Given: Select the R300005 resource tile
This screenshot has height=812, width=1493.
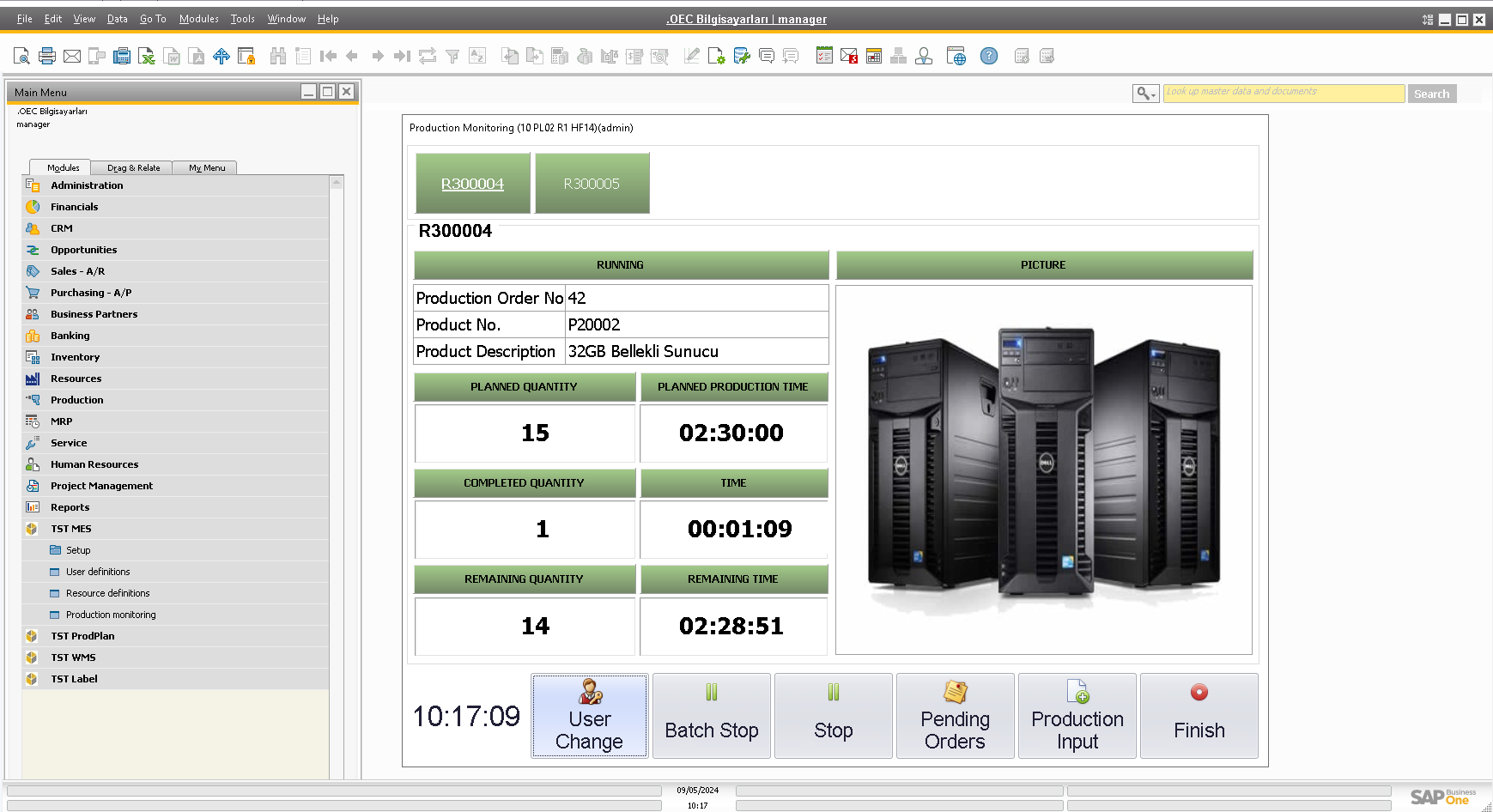Looking at the screenshot, I should (x=592, y=184).
